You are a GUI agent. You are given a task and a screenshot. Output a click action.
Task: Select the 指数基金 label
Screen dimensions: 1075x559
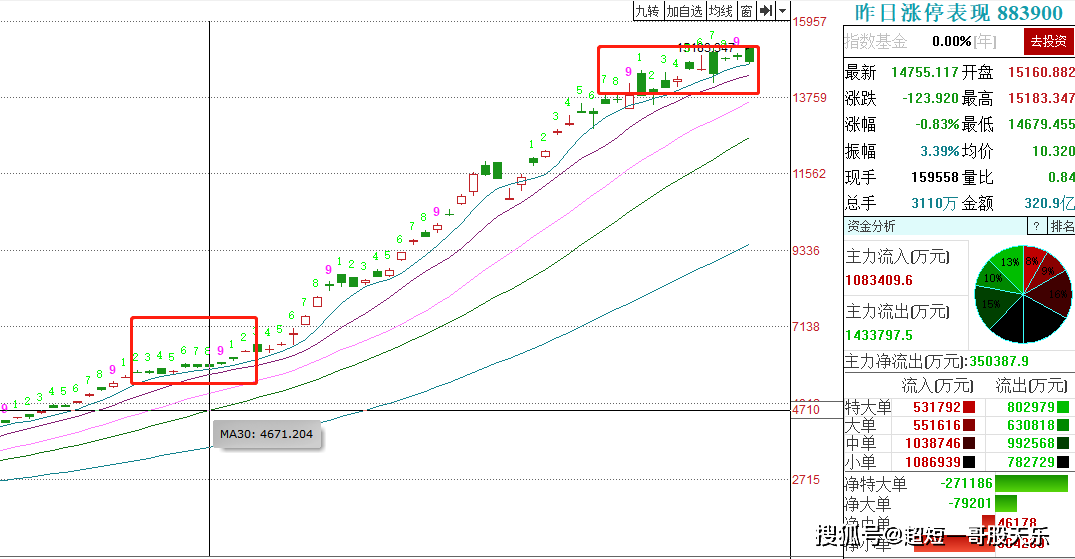876,41
